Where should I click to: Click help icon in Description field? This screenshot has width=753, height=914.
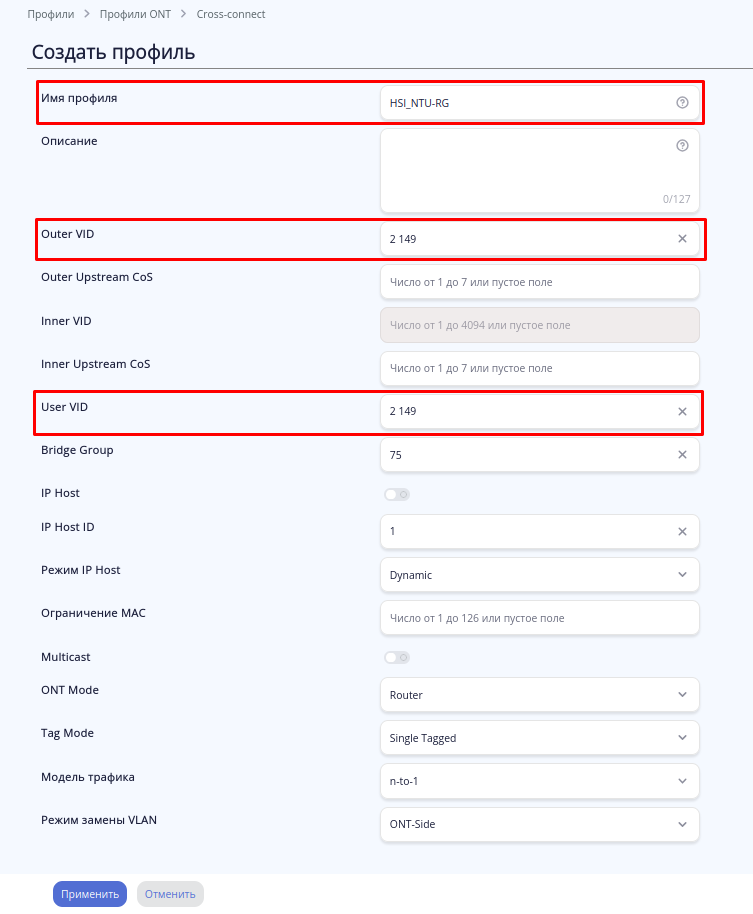pyautogui.click(x=682, y=146)
